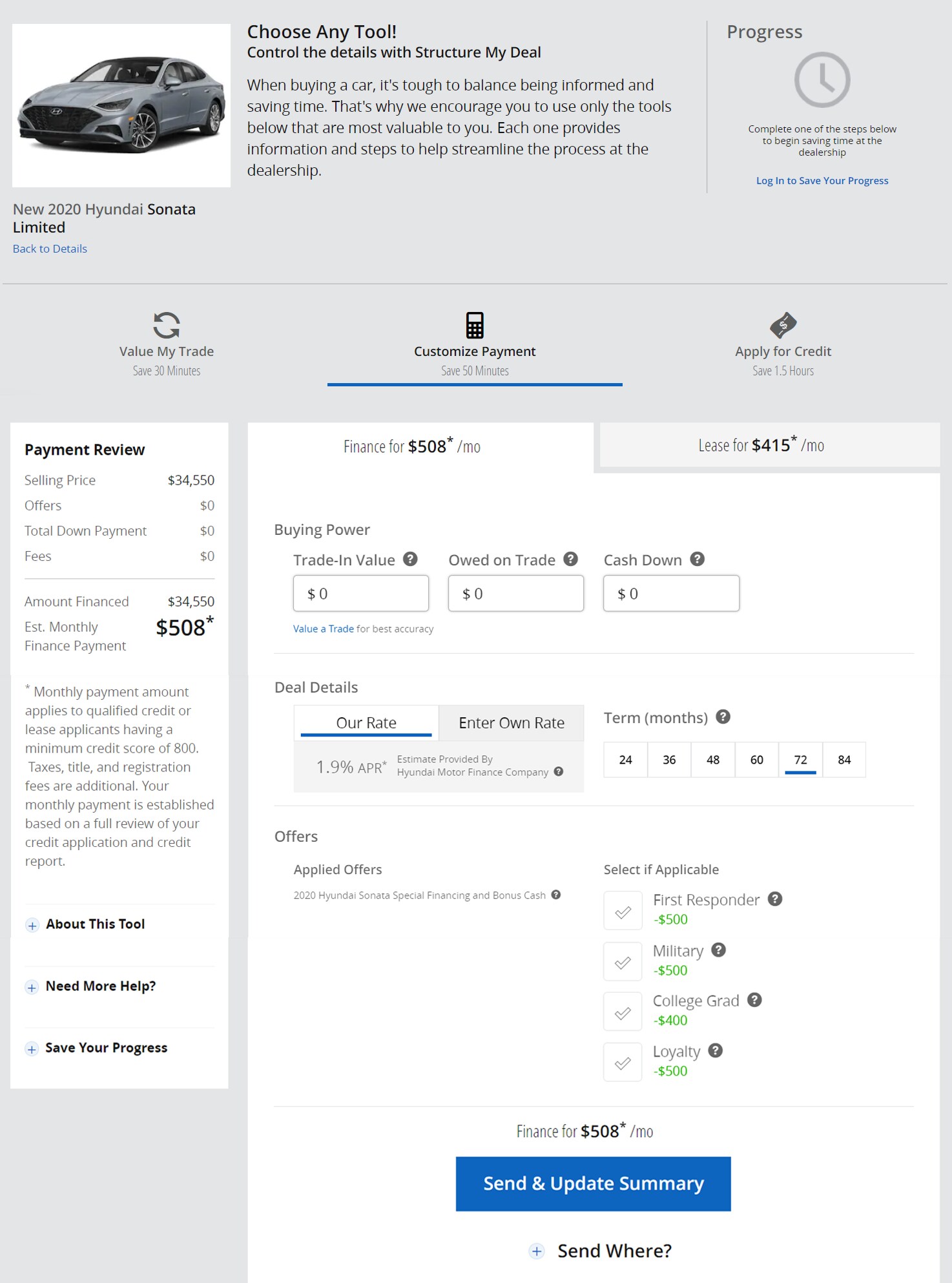
Task: Click the Cash Down help question mark
Action: 697,559
